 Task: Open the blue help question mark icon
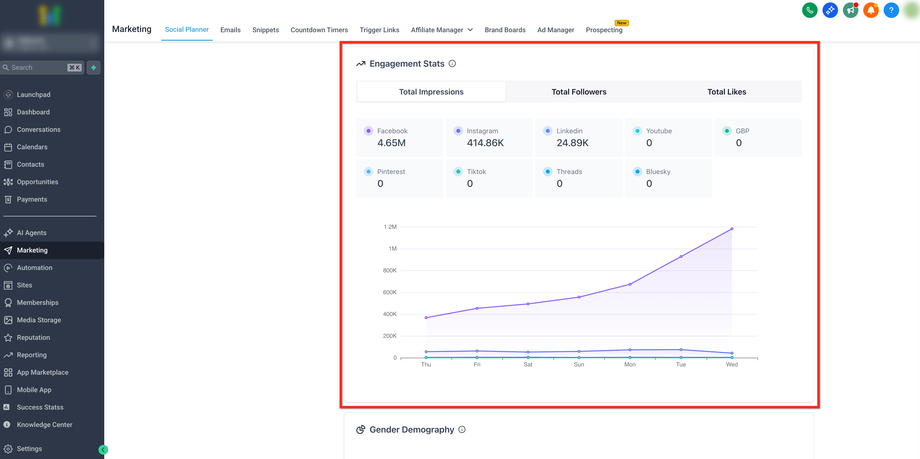click(891, 10)
